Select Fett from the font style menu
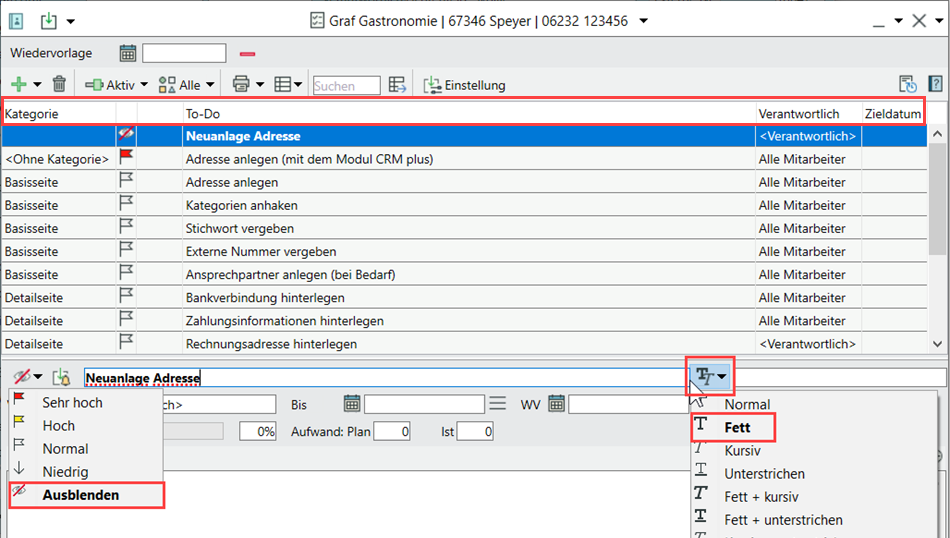The image size is (950, 538). click(x=737, y=427)
